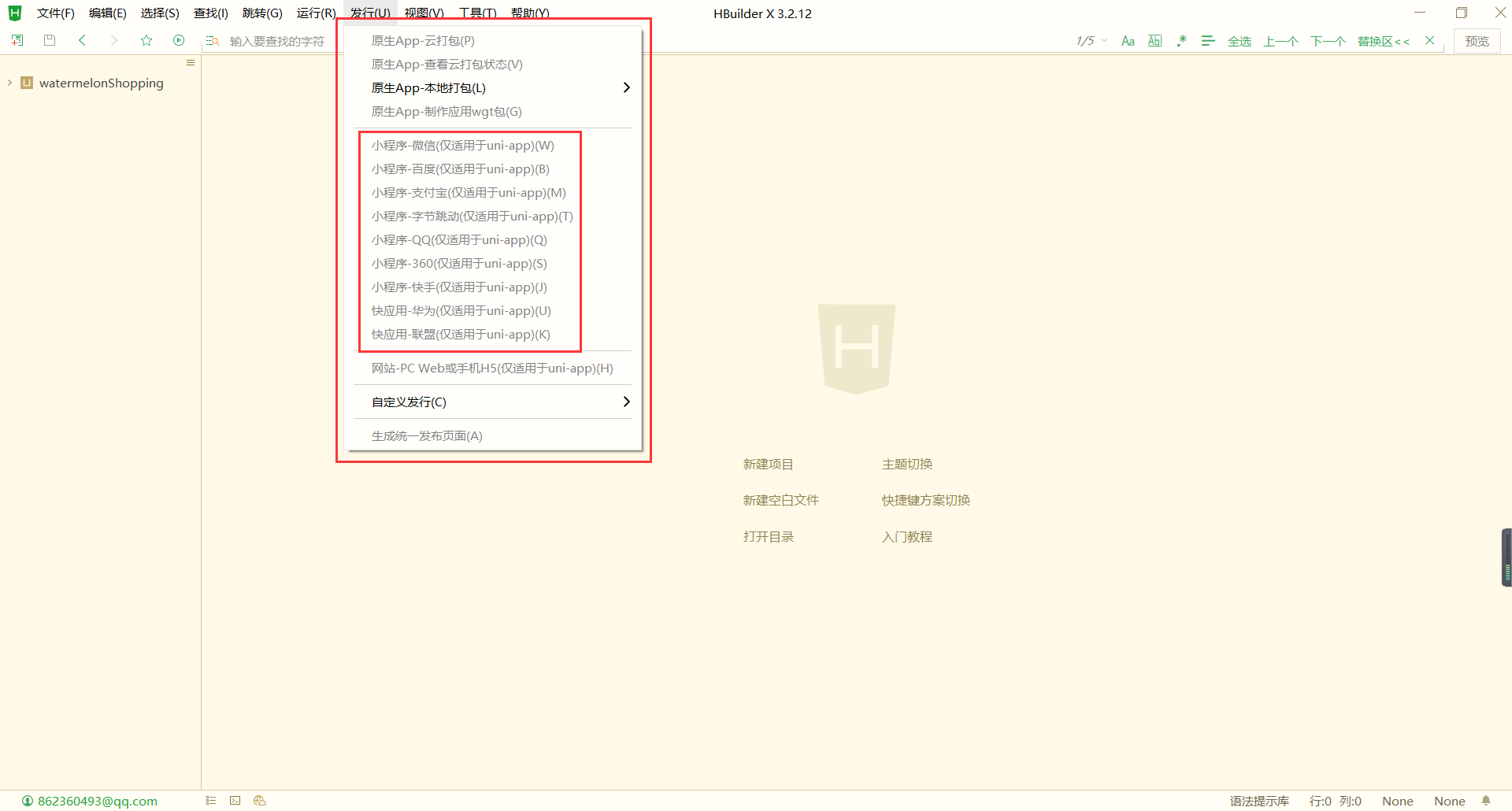
Task: Choose 快应用-华为 publish option
Action: tap(461, 311)
